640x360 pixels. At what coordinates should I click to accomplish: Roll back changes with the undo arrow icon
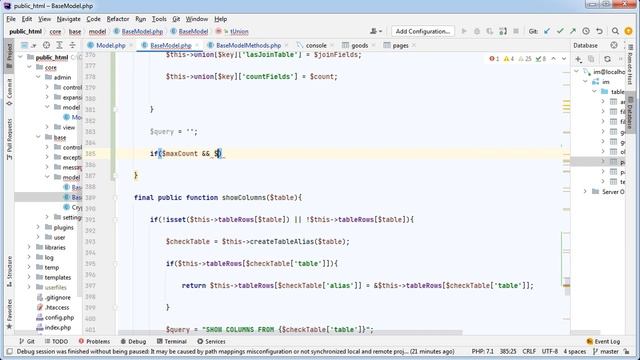[x=599, y=31]
